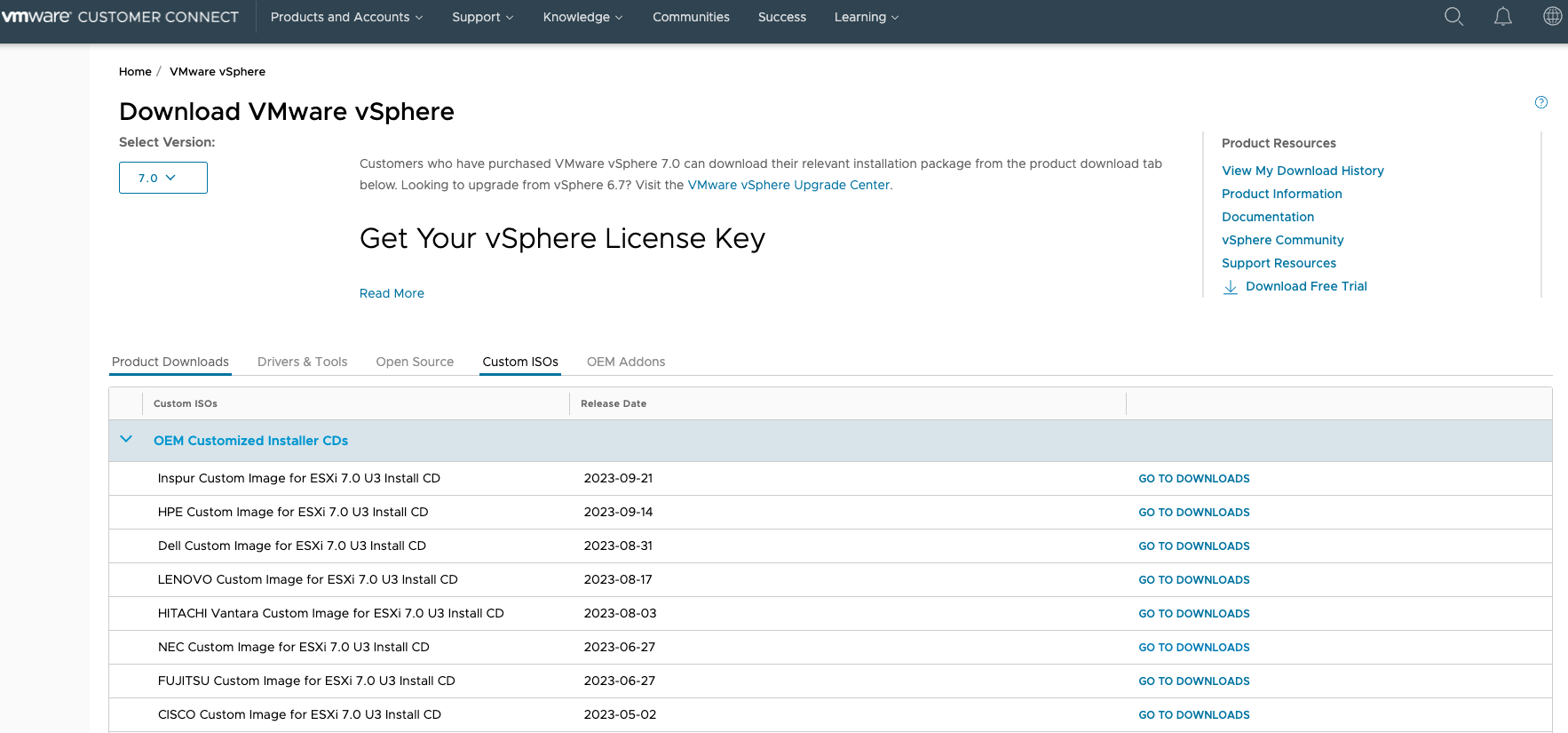The height and width of the screenshot is (733, 1568).
Task: Open the VMware vSphere Upgrade Center link
Action: pos(788,185)
